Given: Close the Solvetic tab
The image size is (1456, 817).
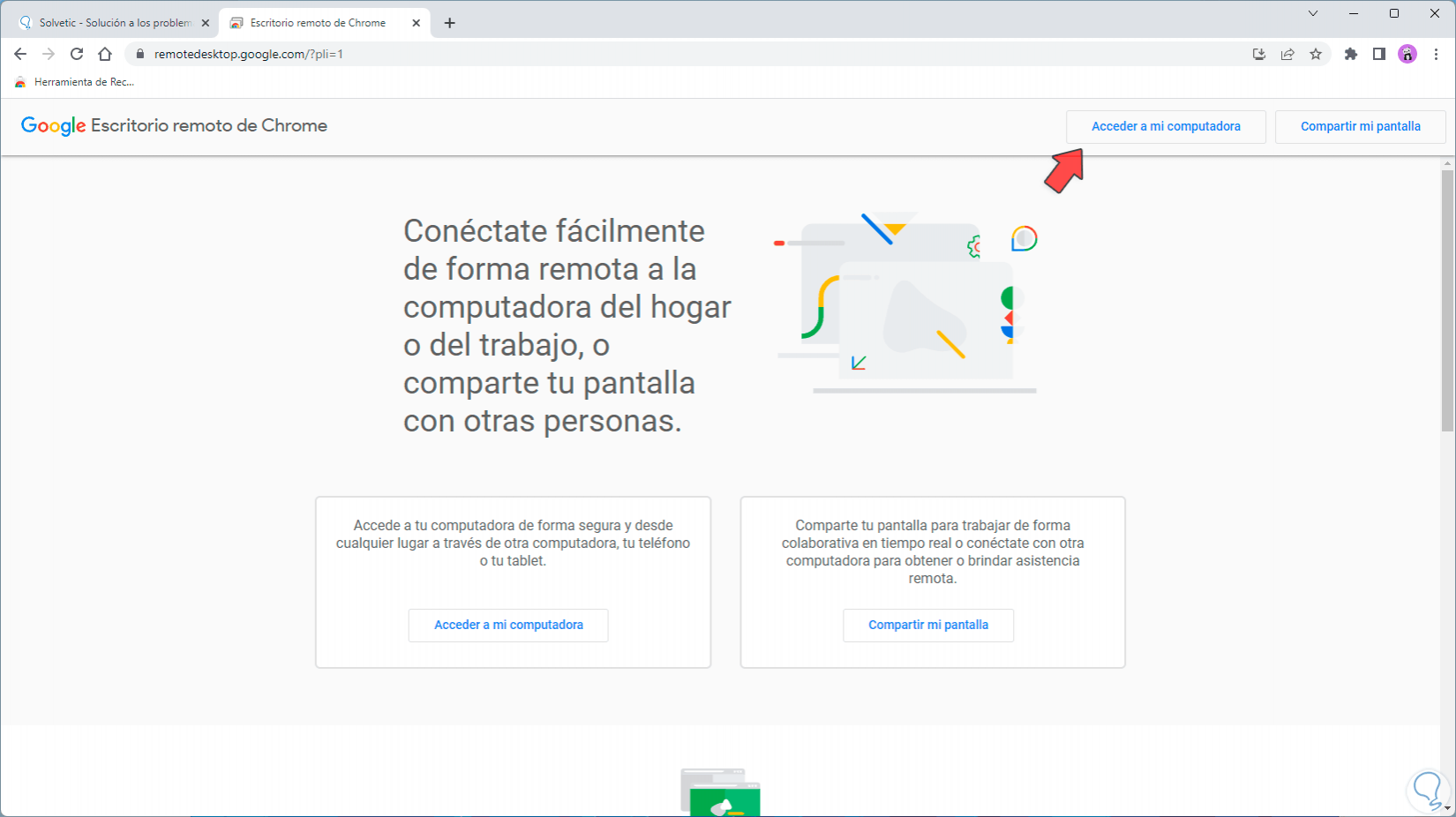Looking at the screenshot, I should tap(206, 23).
